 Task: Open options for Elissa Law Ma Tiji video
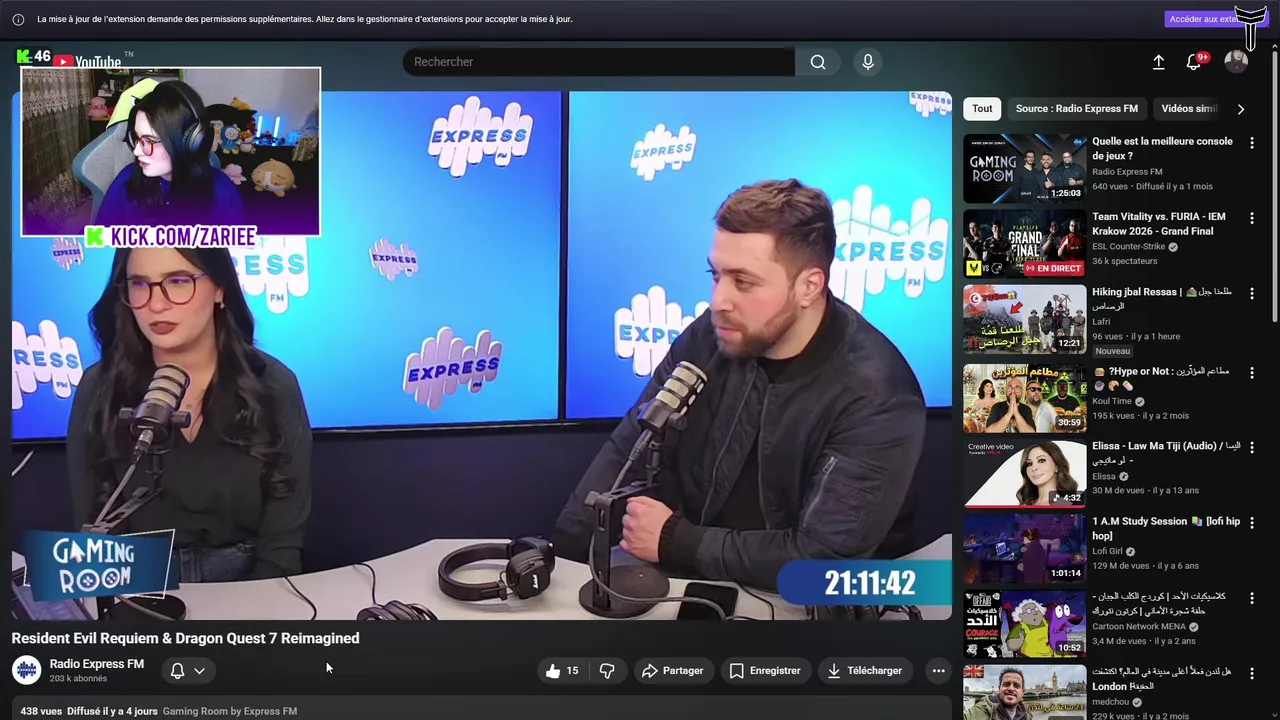pos(1251,448)
